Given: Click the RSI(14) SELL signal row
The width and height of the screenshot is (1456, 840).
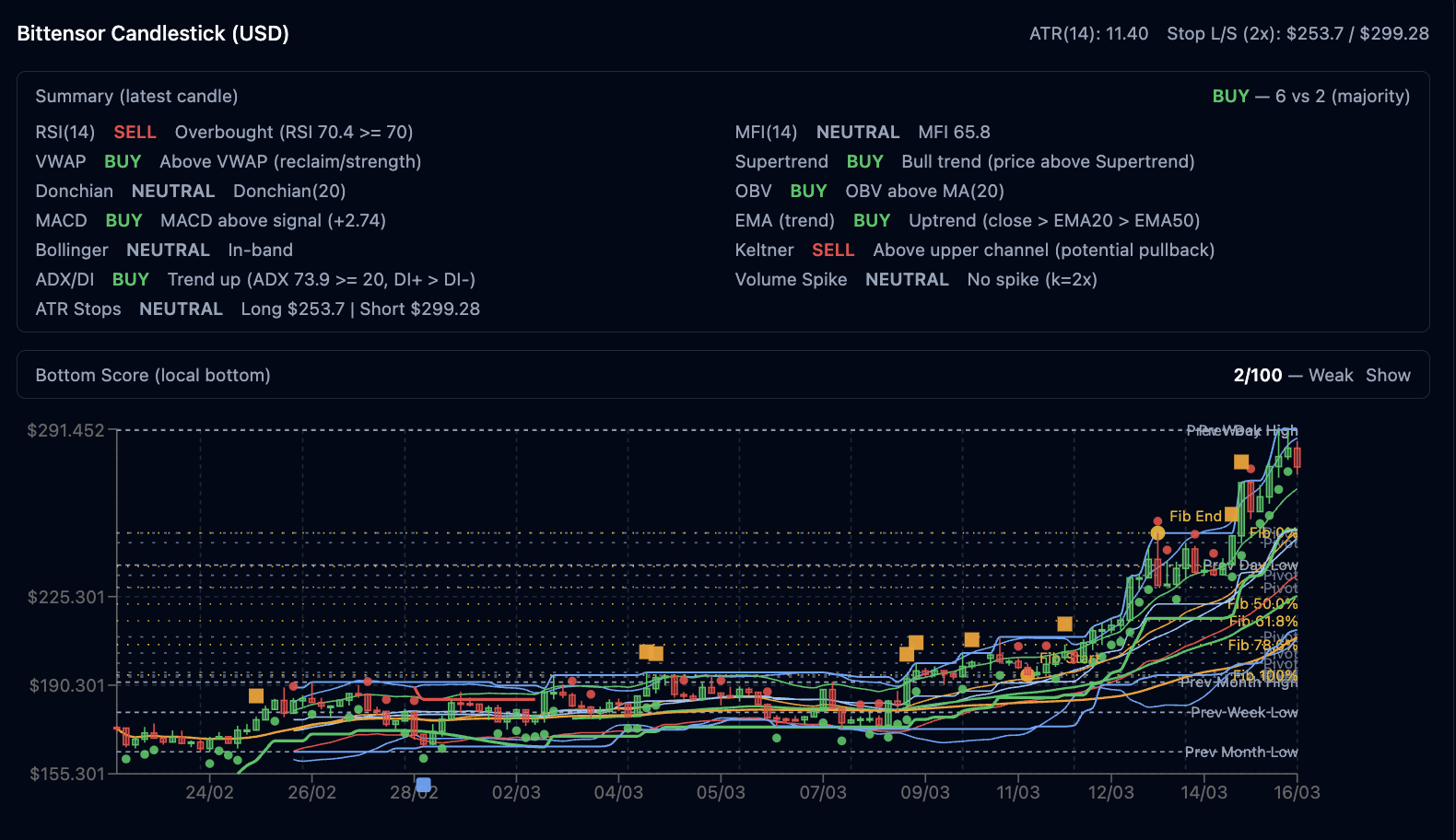Looking at the screenshot, I should point(224,132).
